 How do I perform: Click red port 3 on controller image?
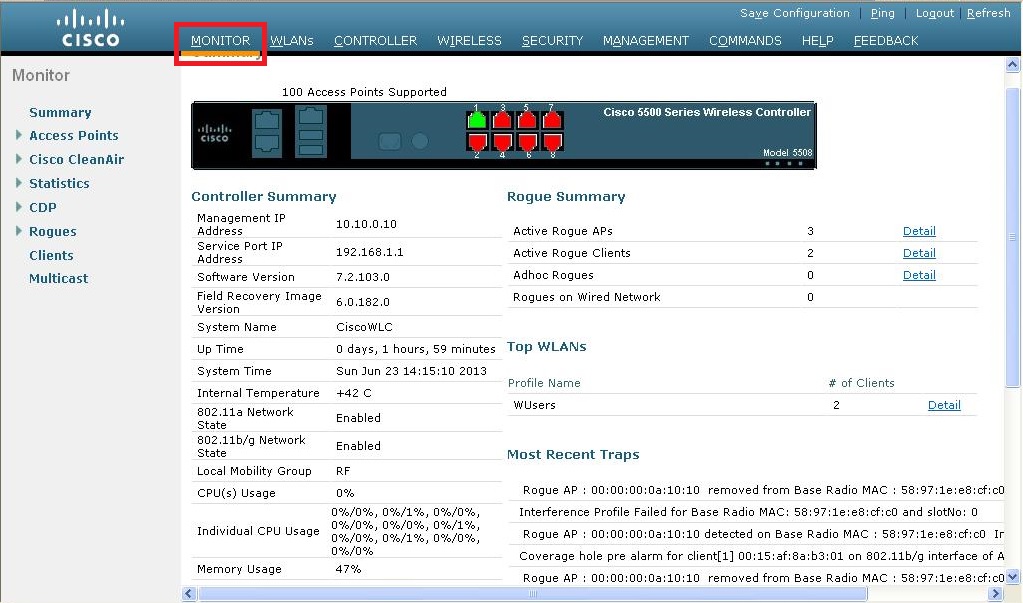click(x=502, y=119)
